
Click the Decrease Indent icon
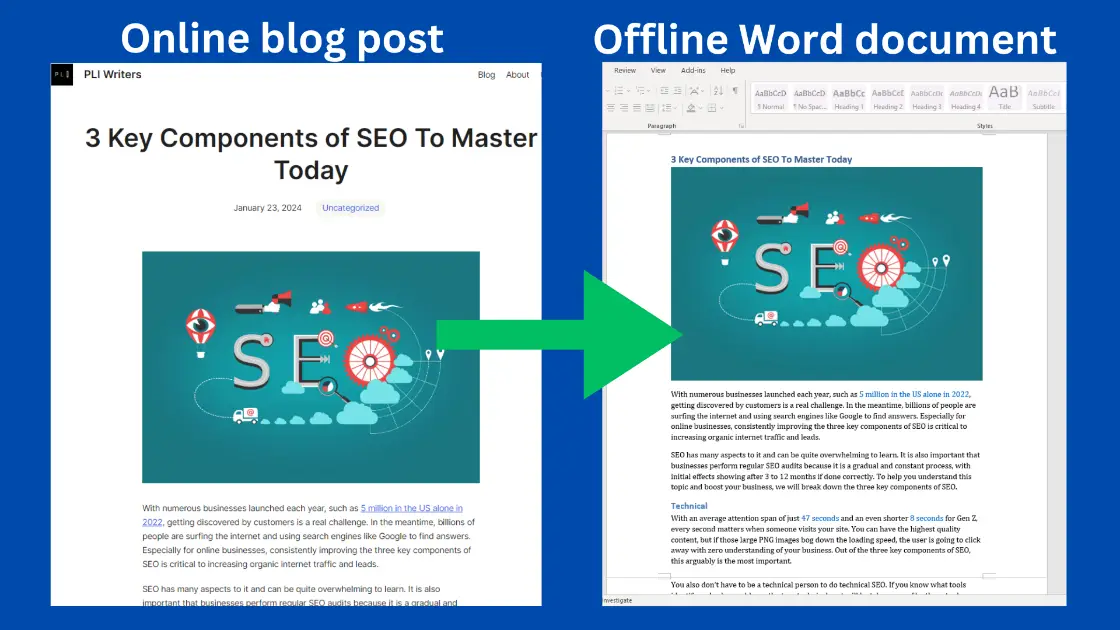pos(664,90)
